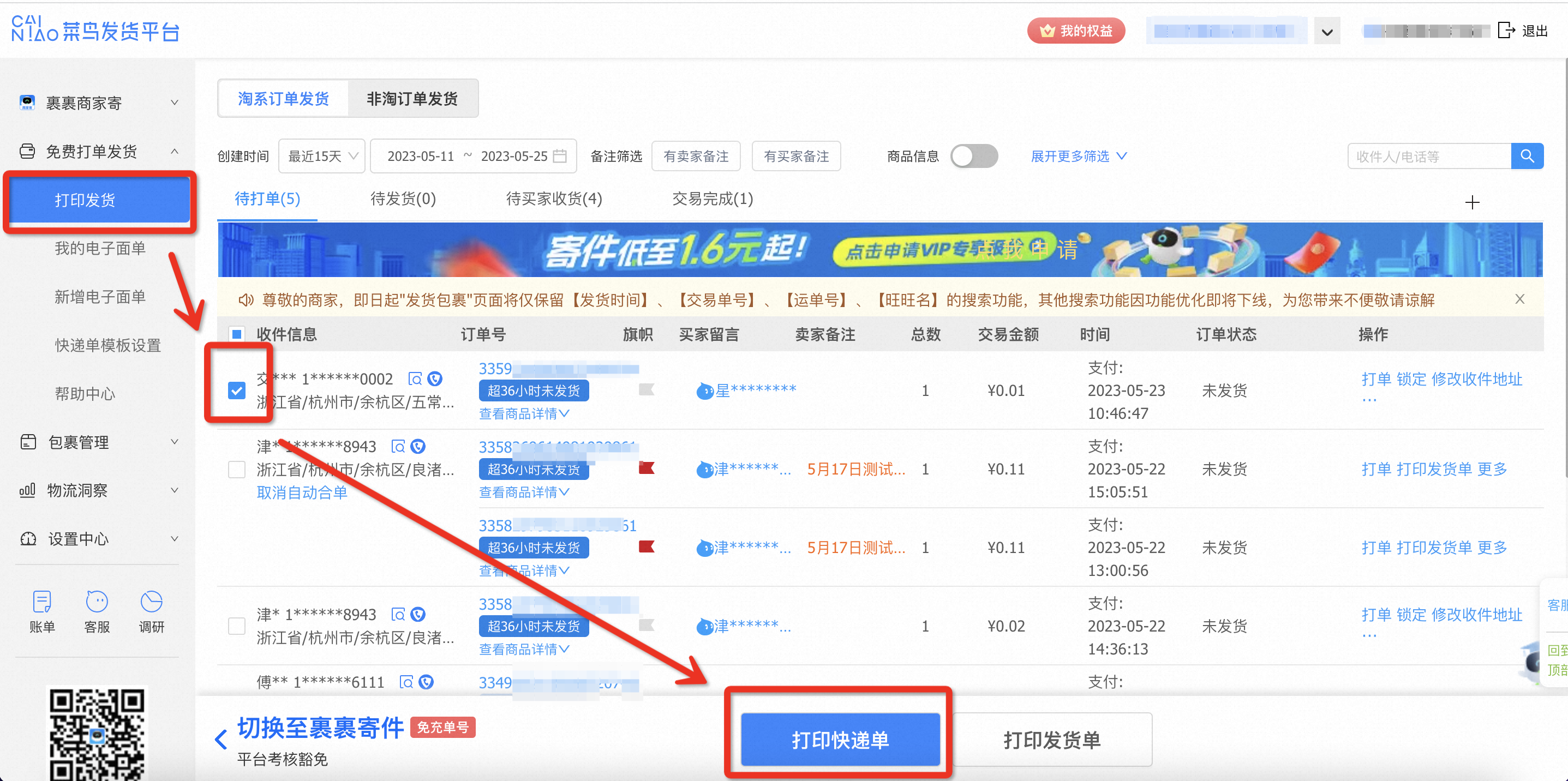Image resolution: width=1568 pixels, height=781 pixels.
Task: Open 帮助中心 in sidebar
Action: pyautogui.click(x=85, y=394)
